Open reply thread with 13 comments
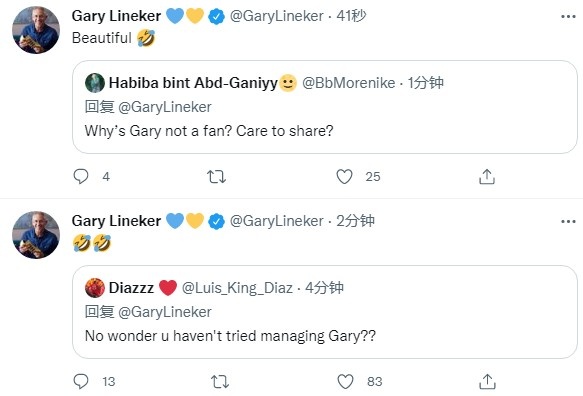Viewport: 583px width, 396px height. coord(81,381)
